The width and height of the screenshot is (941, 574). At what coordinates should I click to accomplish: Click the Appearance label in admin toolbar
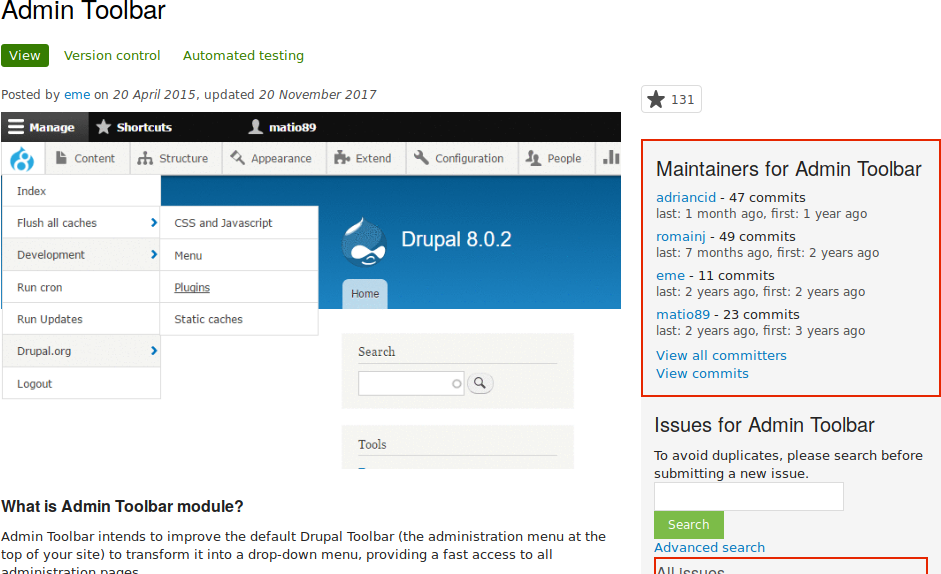coord(281,159)
